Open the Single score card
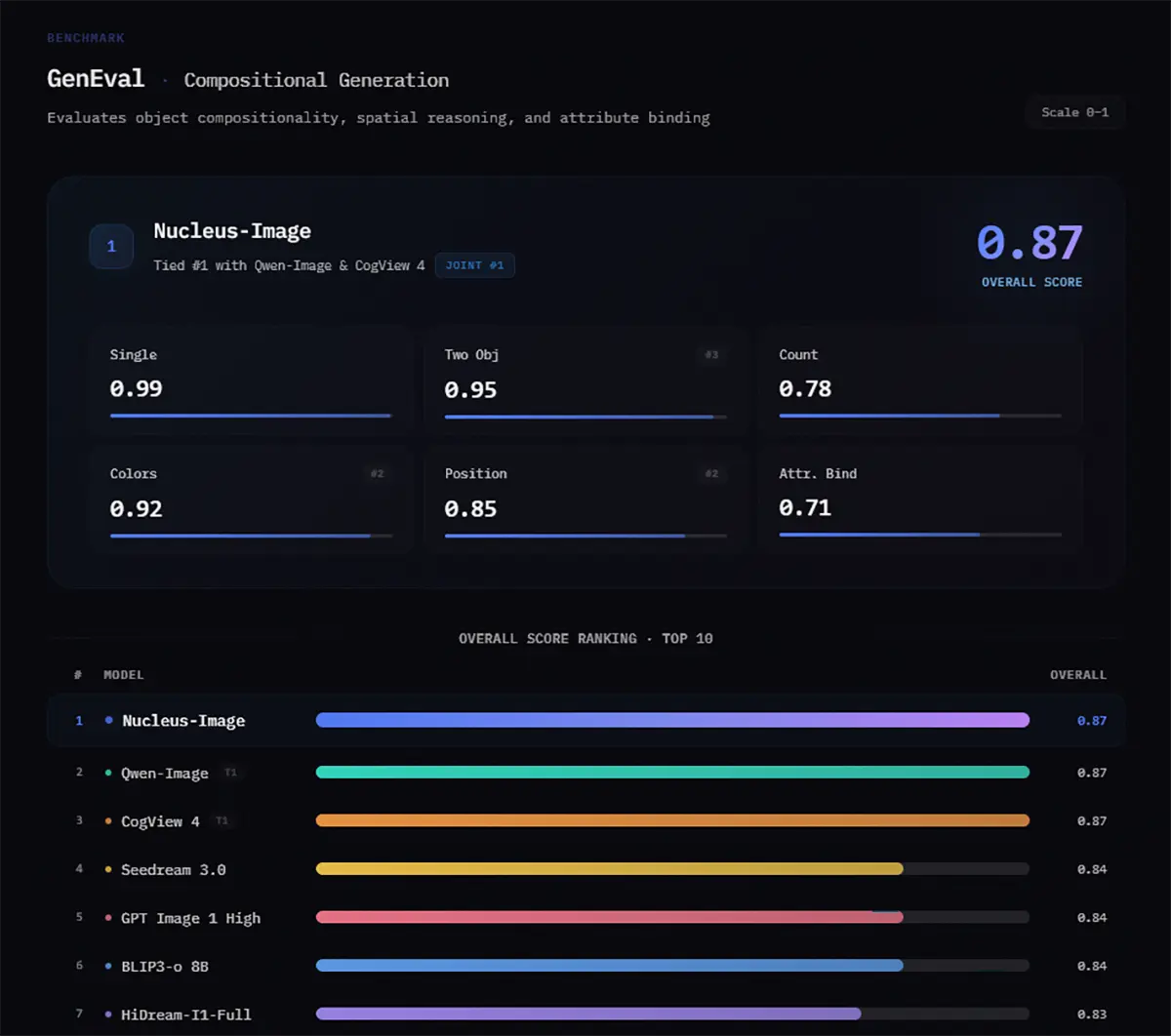The height and width of the screenshot is (1036, 1171). 251,380
